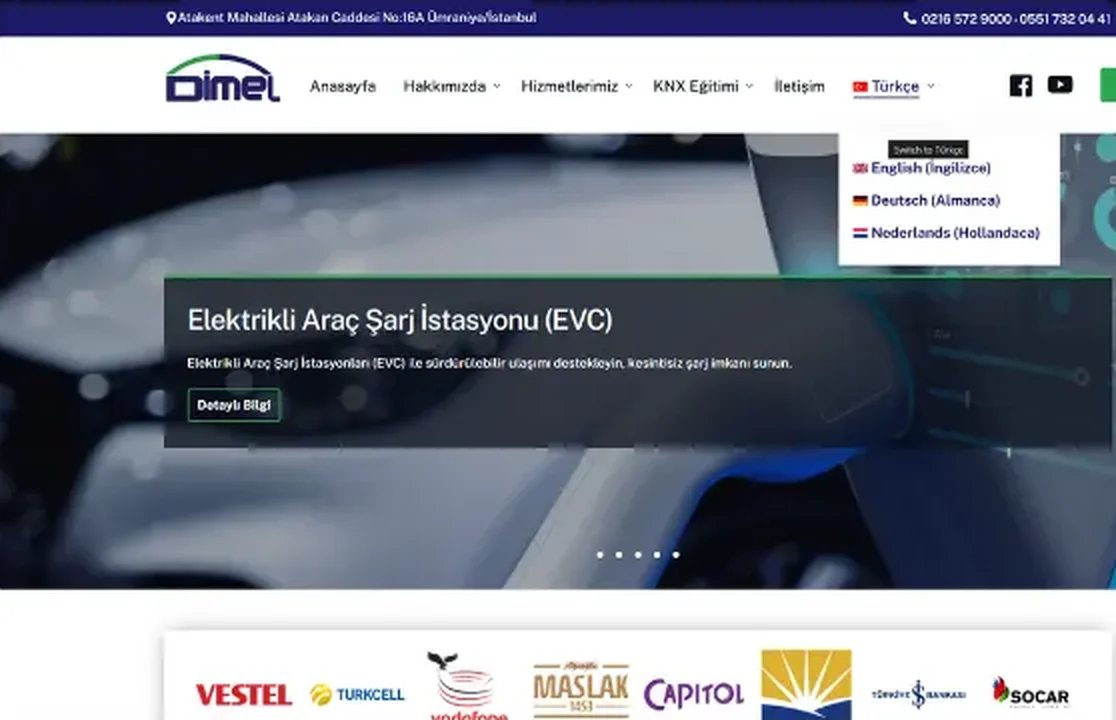Select the fifth slider dot
This screenshot has width=1116, height=720.
(676, 555)
